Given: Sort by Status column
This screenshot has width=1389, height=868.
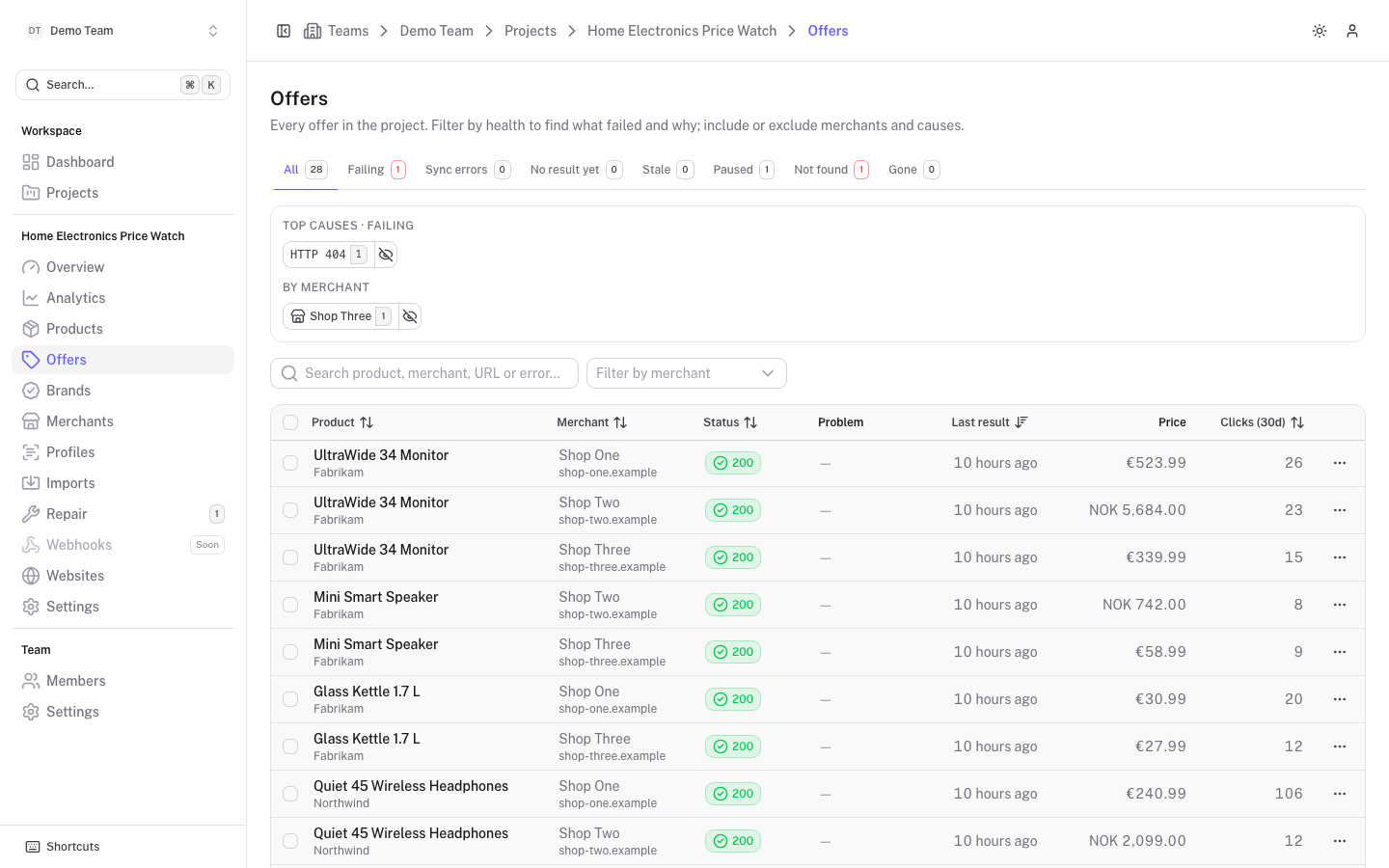Looking at the screenshot, I should click(730, 422).
